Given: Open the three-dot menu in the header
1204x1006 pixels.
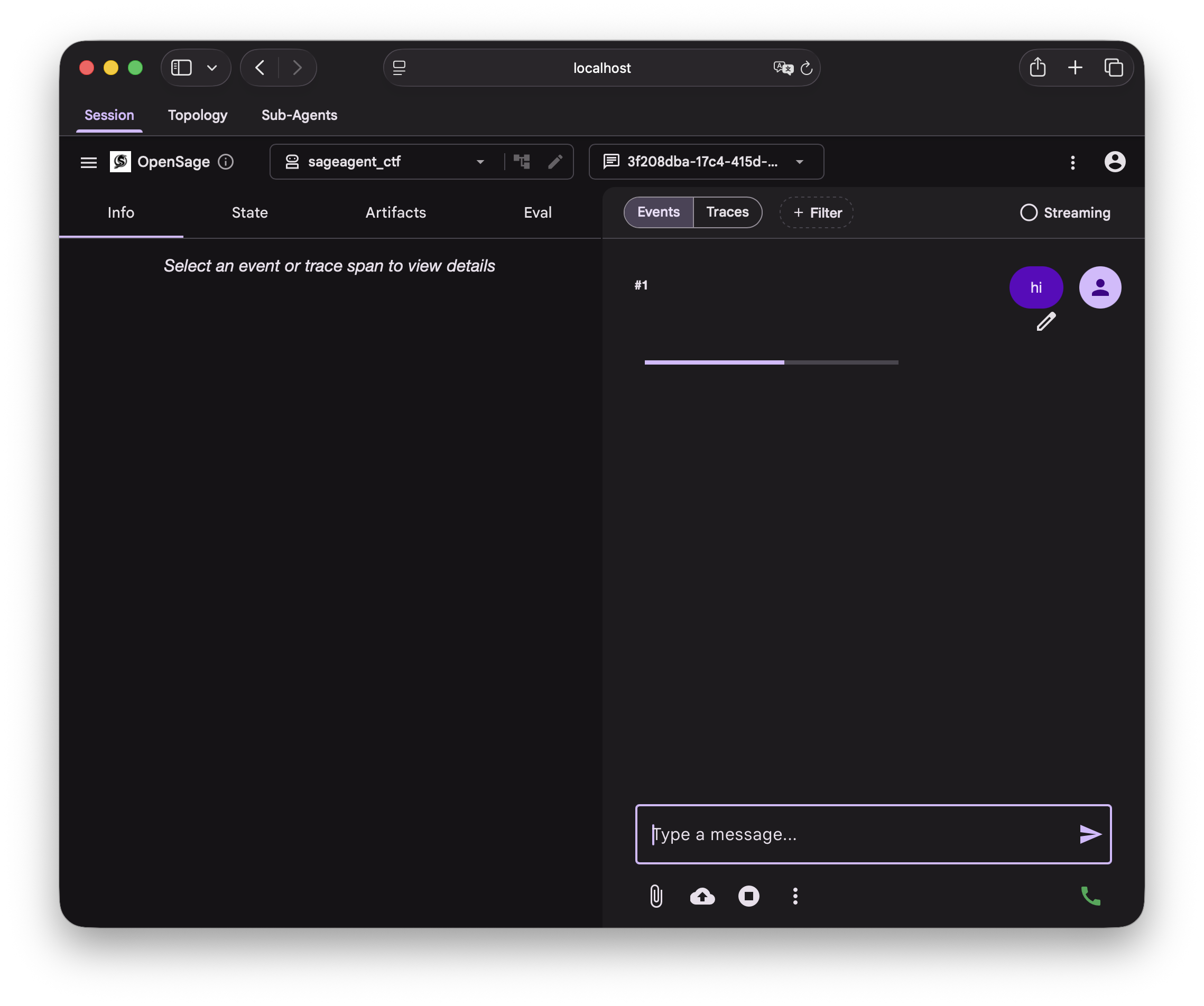Looking at the screenshot, I should 1073,163.
